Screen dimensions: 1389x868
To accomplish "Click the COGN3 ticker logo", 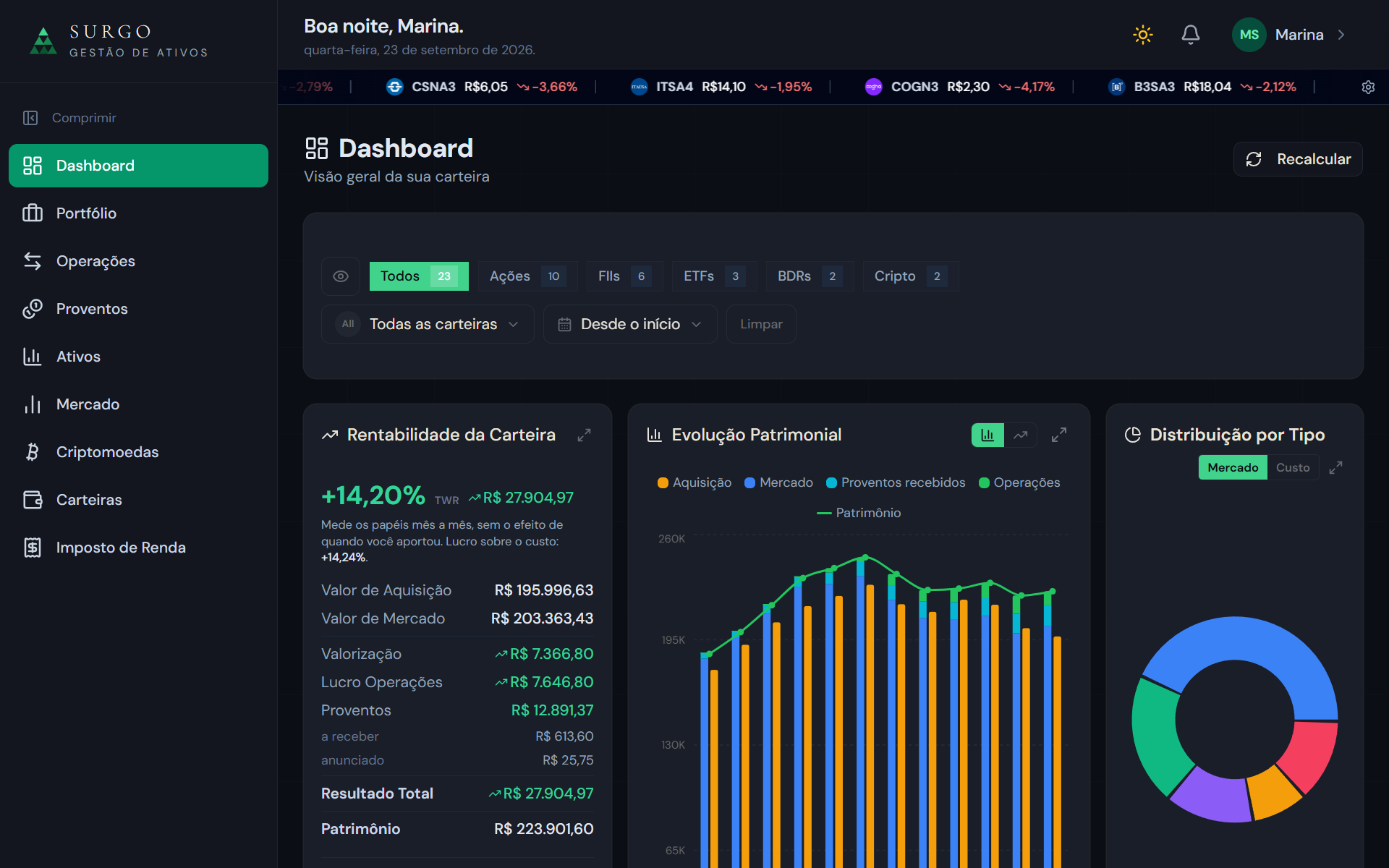I will (x=874, y=87).
